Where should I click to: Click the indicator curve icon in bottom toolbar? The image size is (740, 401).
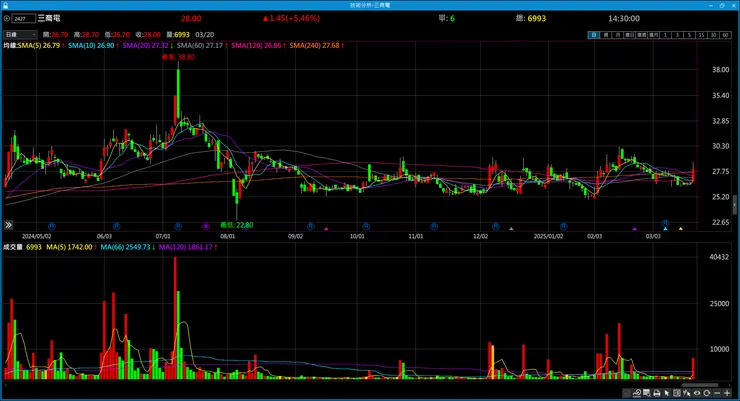637,393
